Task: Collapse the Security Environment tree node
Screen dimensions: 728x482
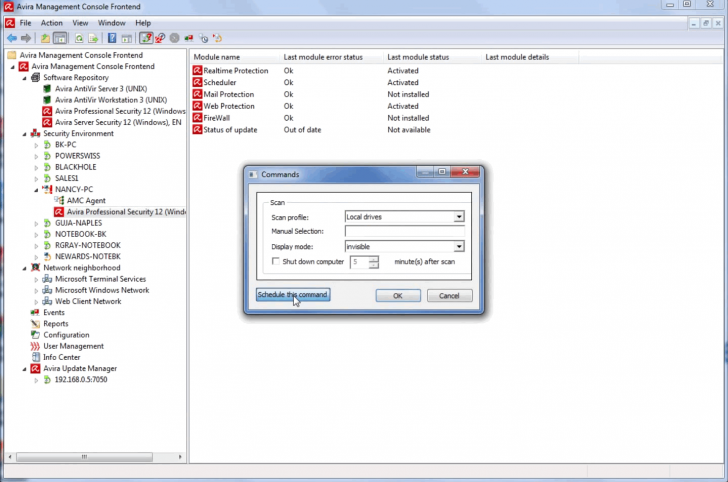Action: coord(25,134)
